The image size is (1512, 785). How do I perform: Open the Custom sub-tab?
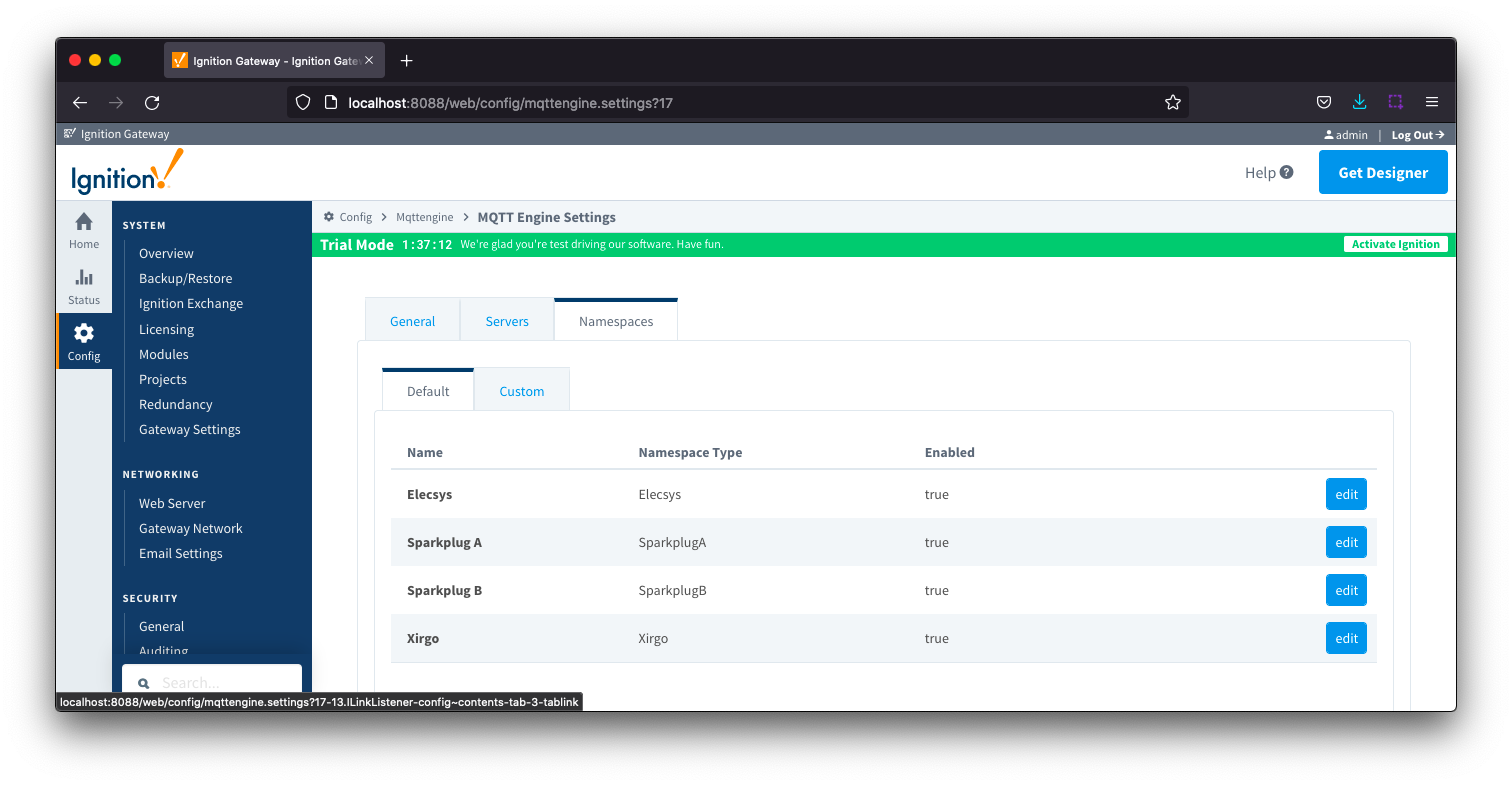click(522, 391)
